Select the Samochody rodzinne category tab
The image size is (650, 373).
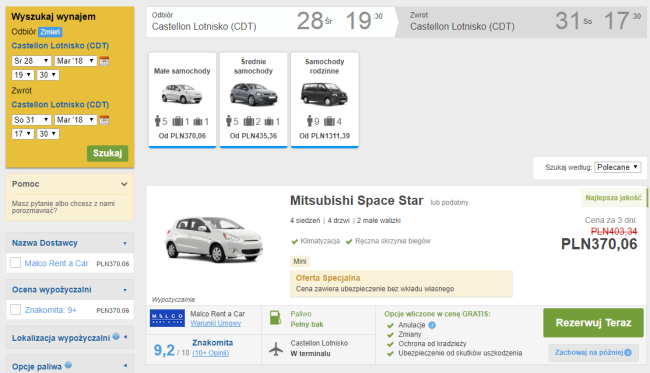pos(325,100)
